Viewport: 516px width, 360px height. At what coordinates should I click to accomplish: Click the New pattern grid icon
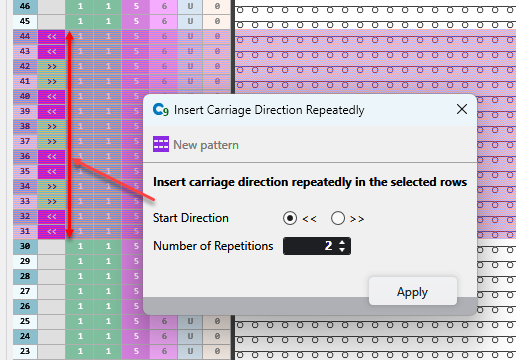(161, 144)
